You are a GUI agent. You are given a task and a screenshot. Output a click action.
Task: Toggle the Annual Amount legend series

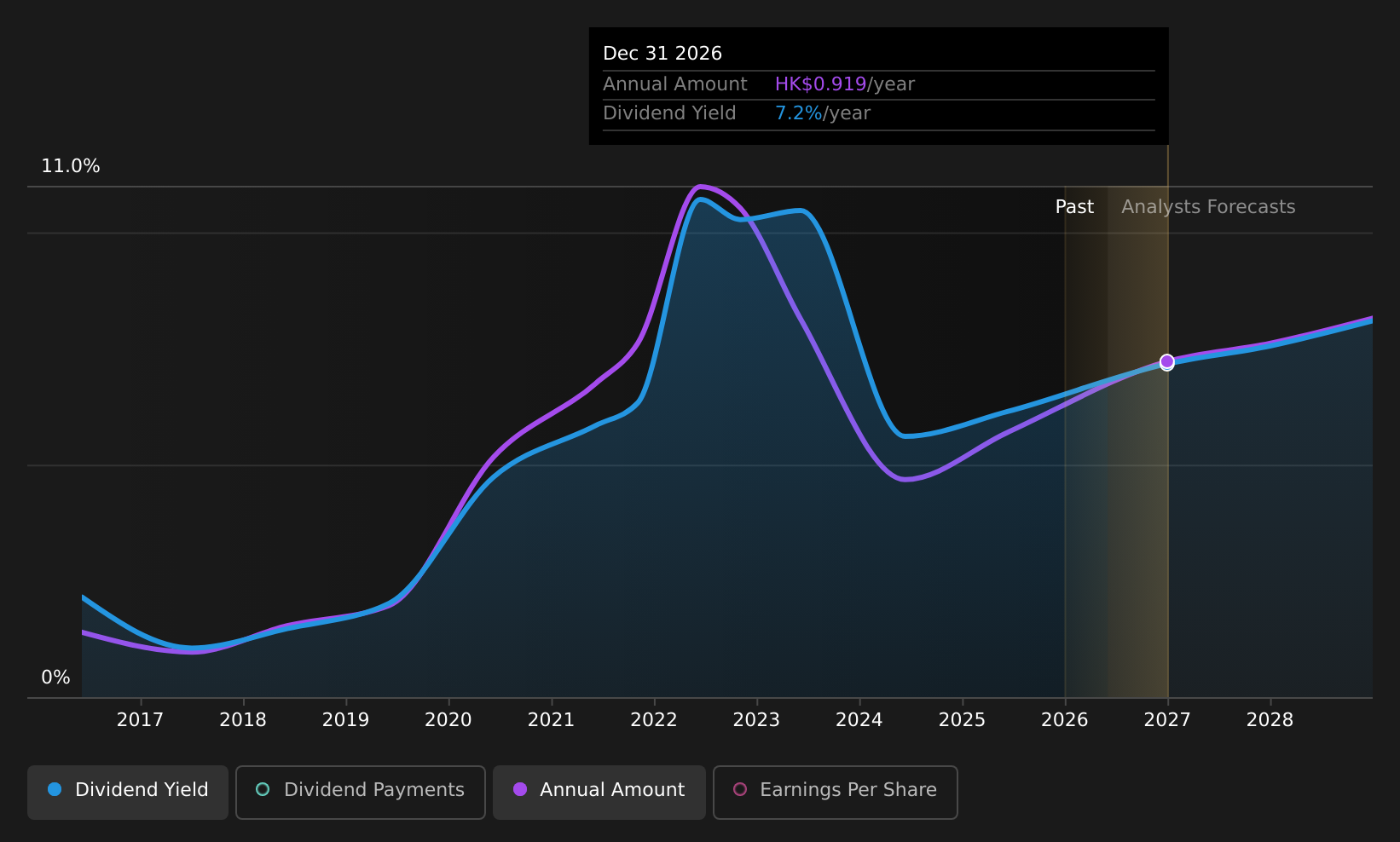pyautogui.click(x=599, y=792)
